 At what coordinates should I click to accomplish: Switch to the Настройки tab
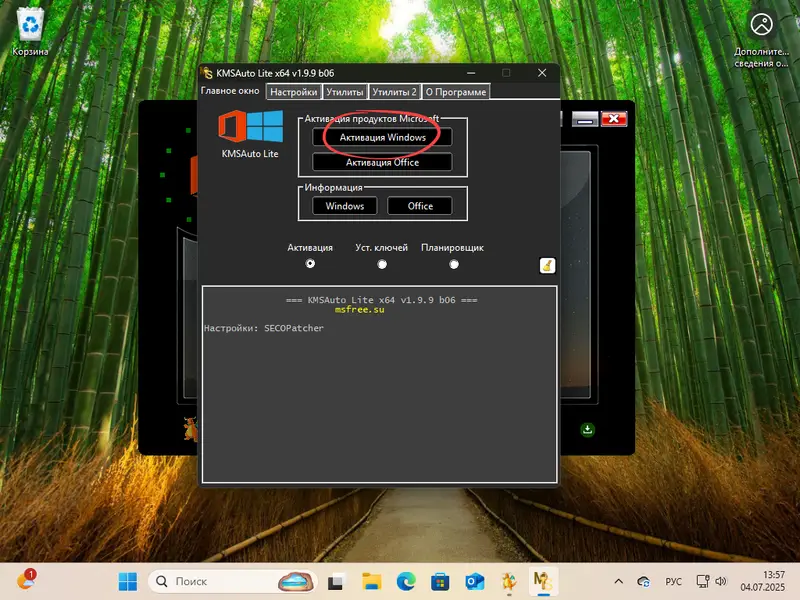tap(293, 91)
